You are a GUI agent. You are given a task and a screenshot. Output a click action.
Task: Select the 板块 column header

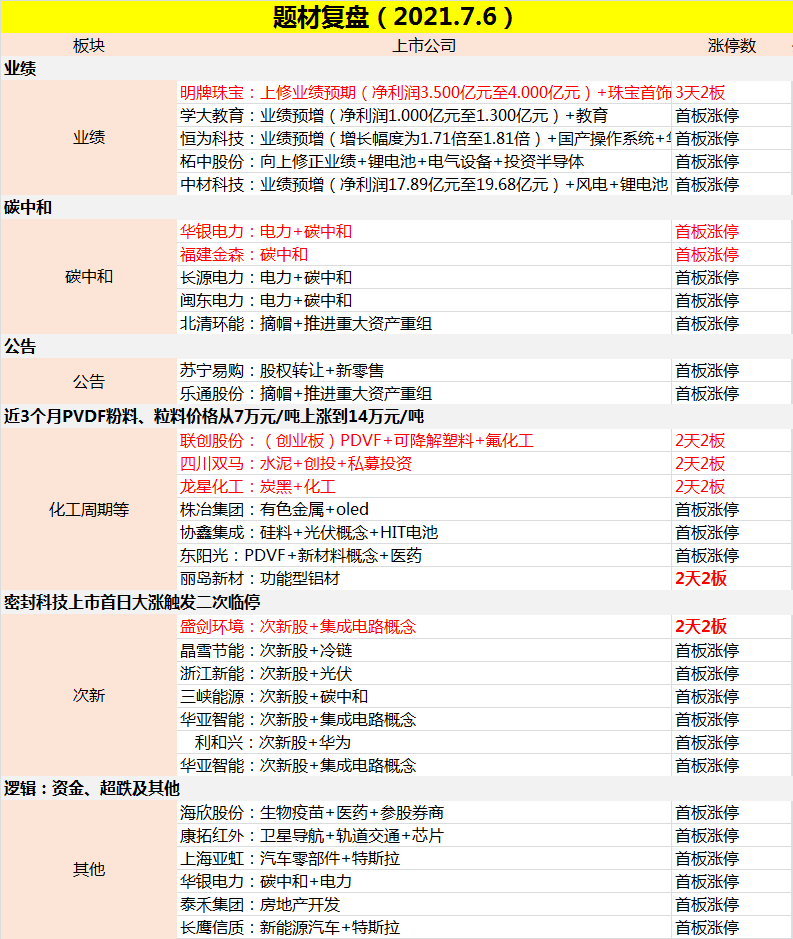point(89,46)
